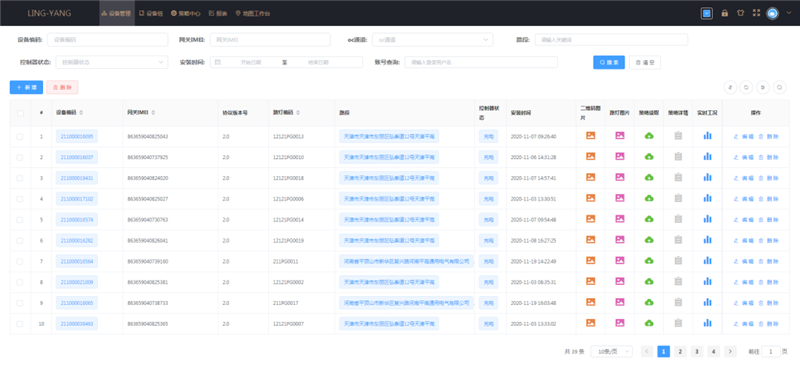Toggle the select-all checkbox in the table header
The width and height of the screenshot is (800, 378).
coord(20,113)
